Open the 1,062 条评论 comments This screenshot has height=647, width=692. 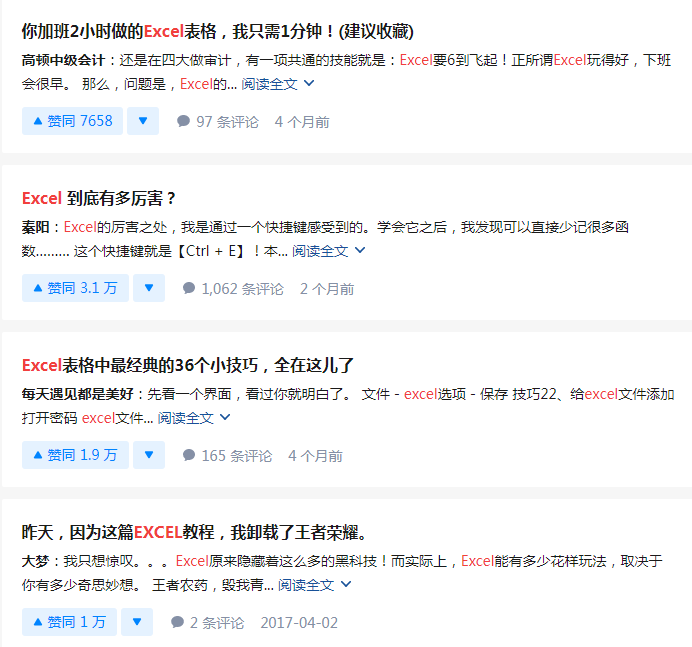tap(232, 289)
